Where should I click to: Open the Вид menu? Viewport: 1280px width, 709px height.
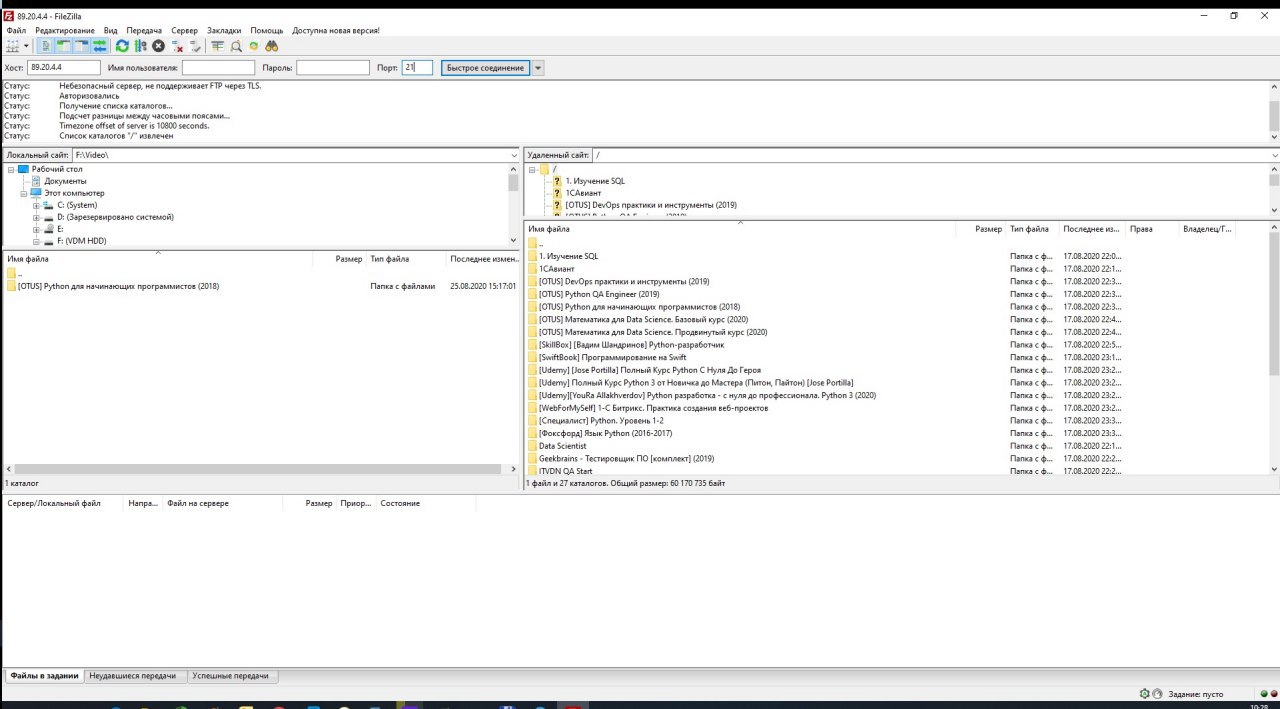[111, 31]
